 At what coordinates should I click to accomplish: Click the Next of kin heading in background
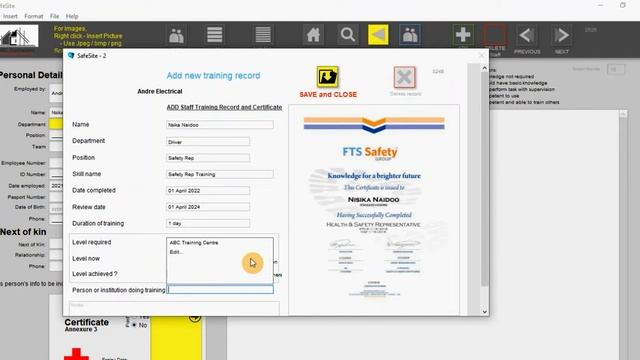point(23,232)
